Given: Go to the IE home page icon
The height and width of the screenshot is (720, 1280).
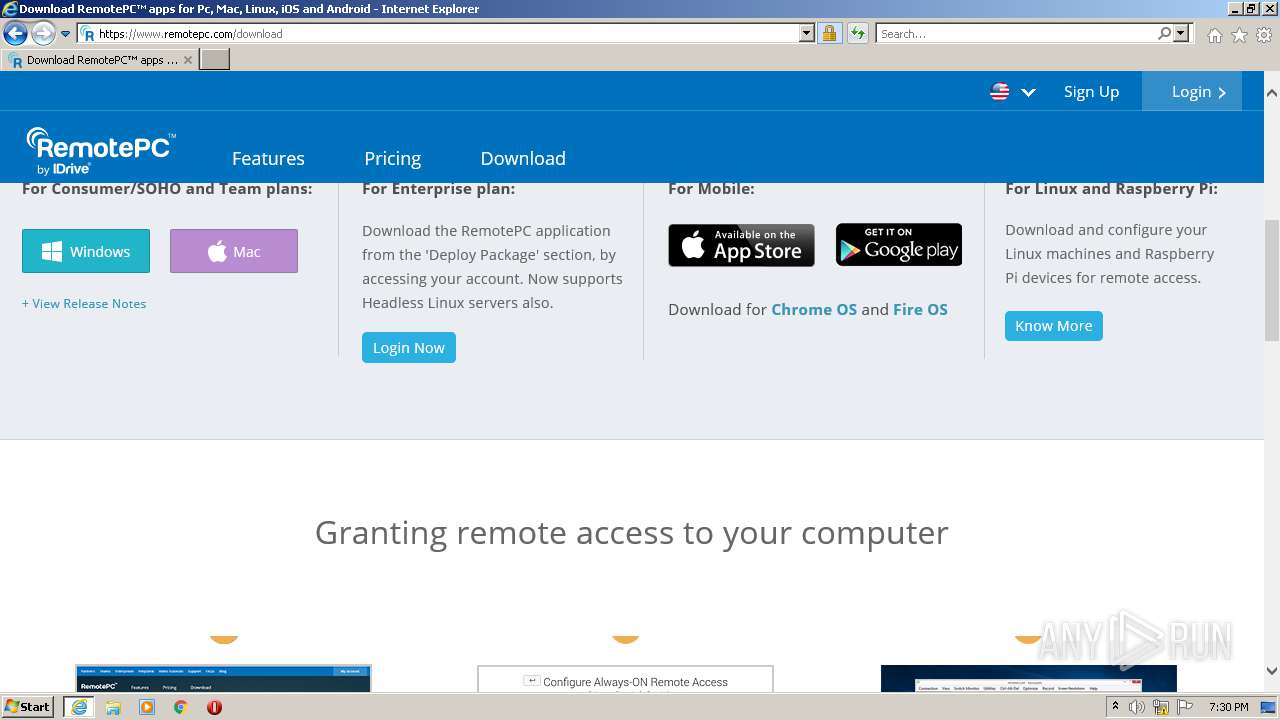Looking at the screenshot, I should [x=1214, y=35].
